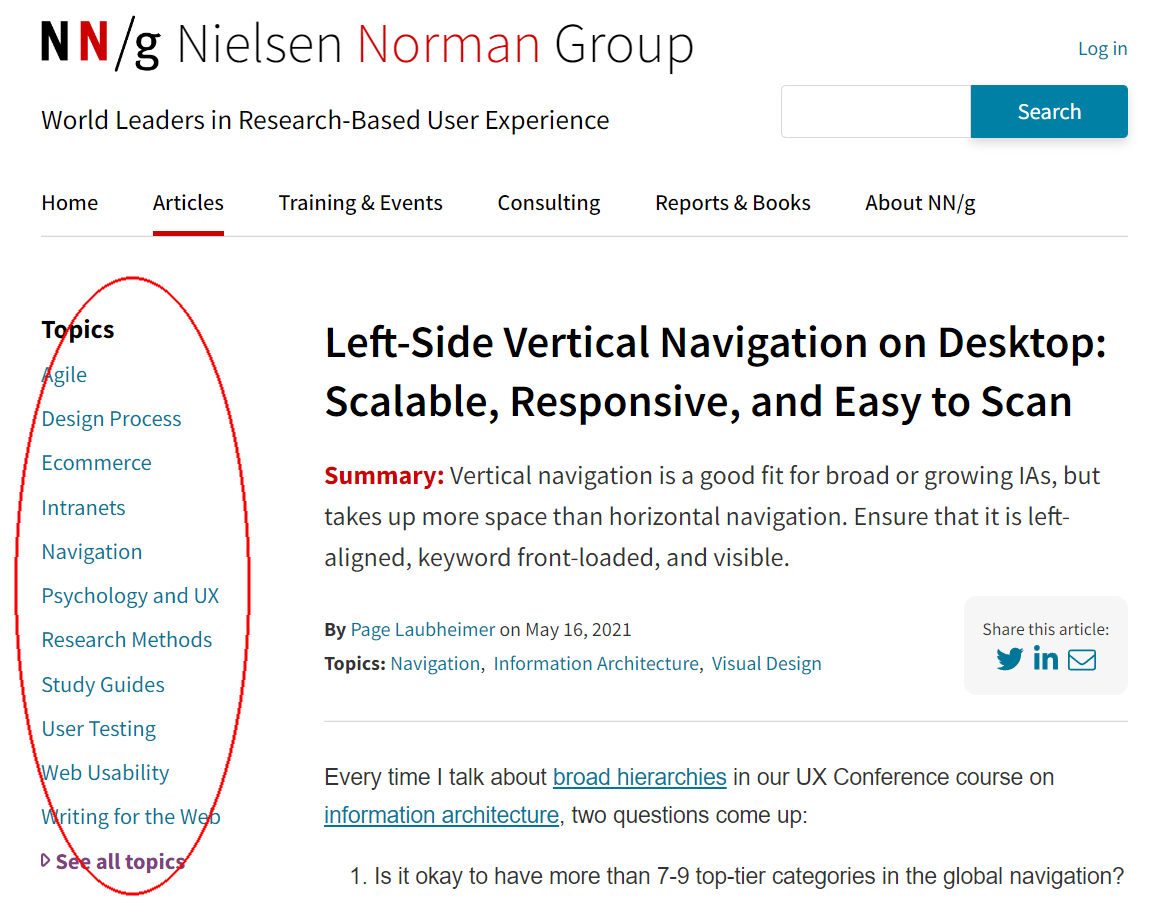Open author Page Laubheimer's link

point(423,630)
